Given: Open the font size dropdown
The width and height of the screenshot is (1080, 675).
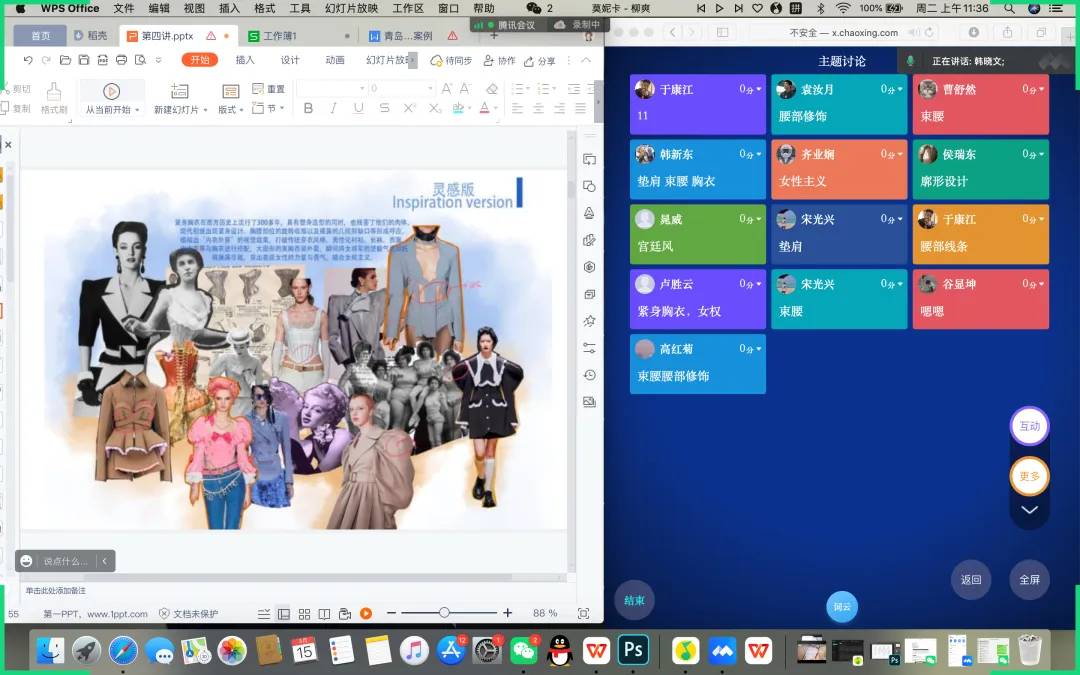Looking at the screenshot, I should pos(430,88).
